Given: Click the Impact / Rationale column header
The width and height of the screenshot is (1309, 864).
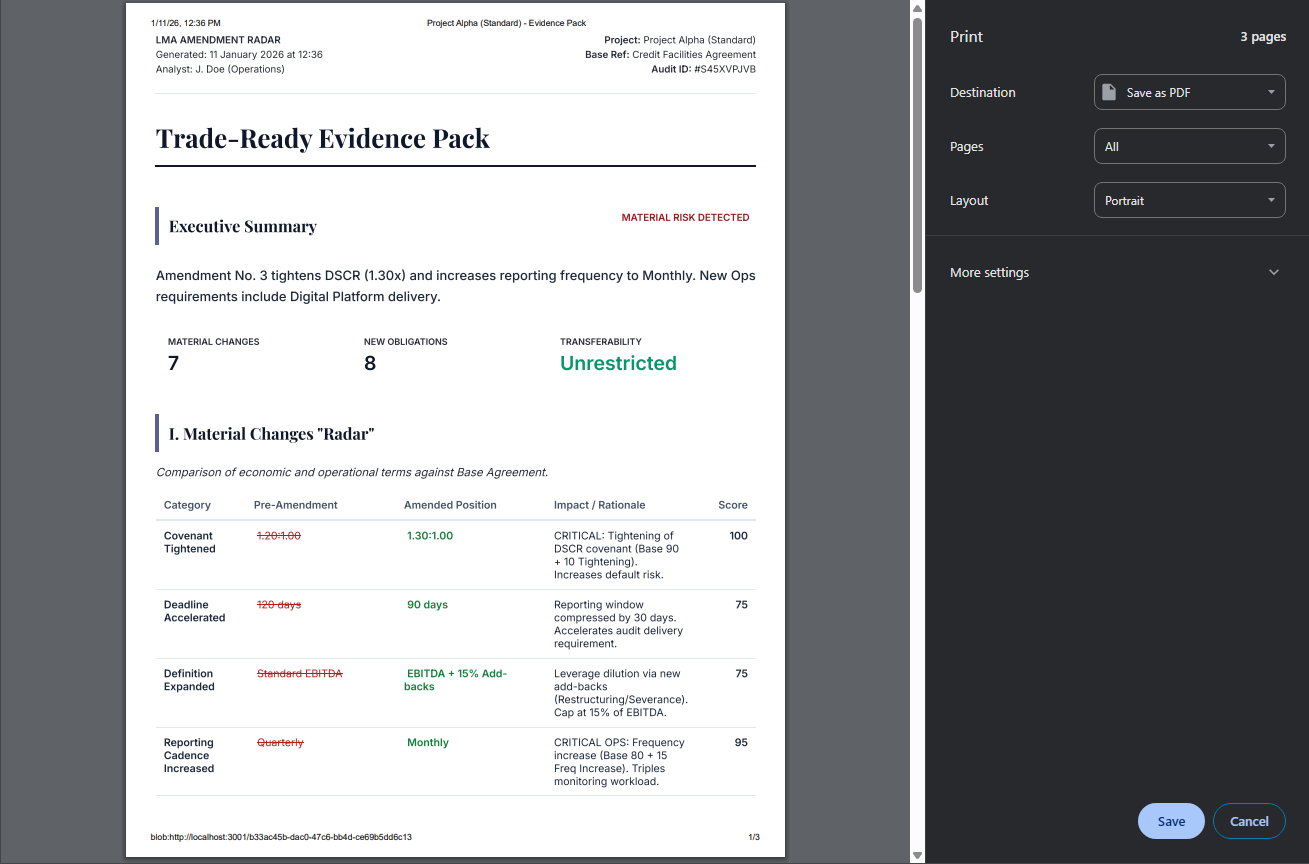Looking at the screenshot, I should point(600,505).
